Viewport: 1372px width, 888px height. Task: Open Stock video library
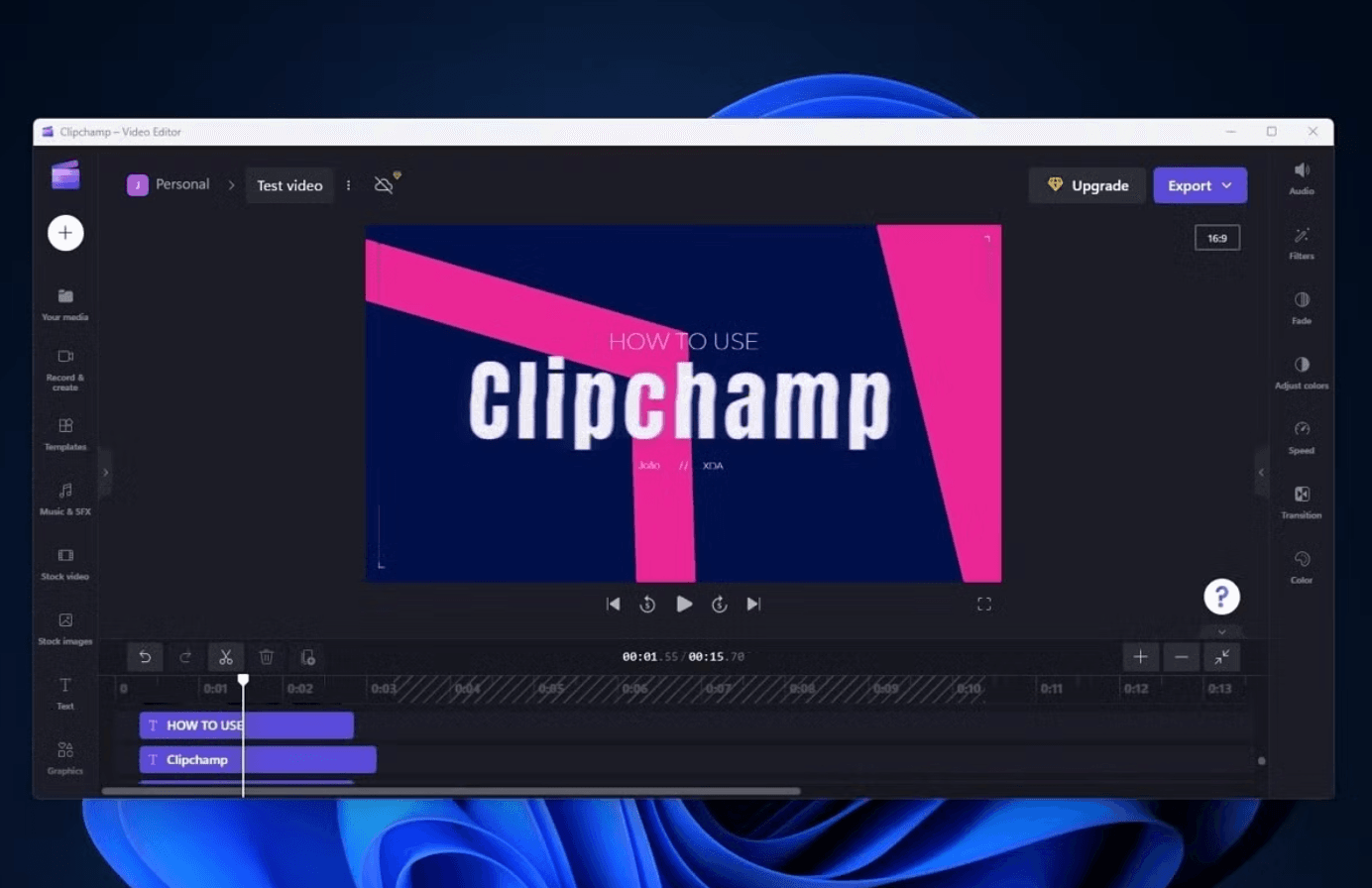pos(65,563)
